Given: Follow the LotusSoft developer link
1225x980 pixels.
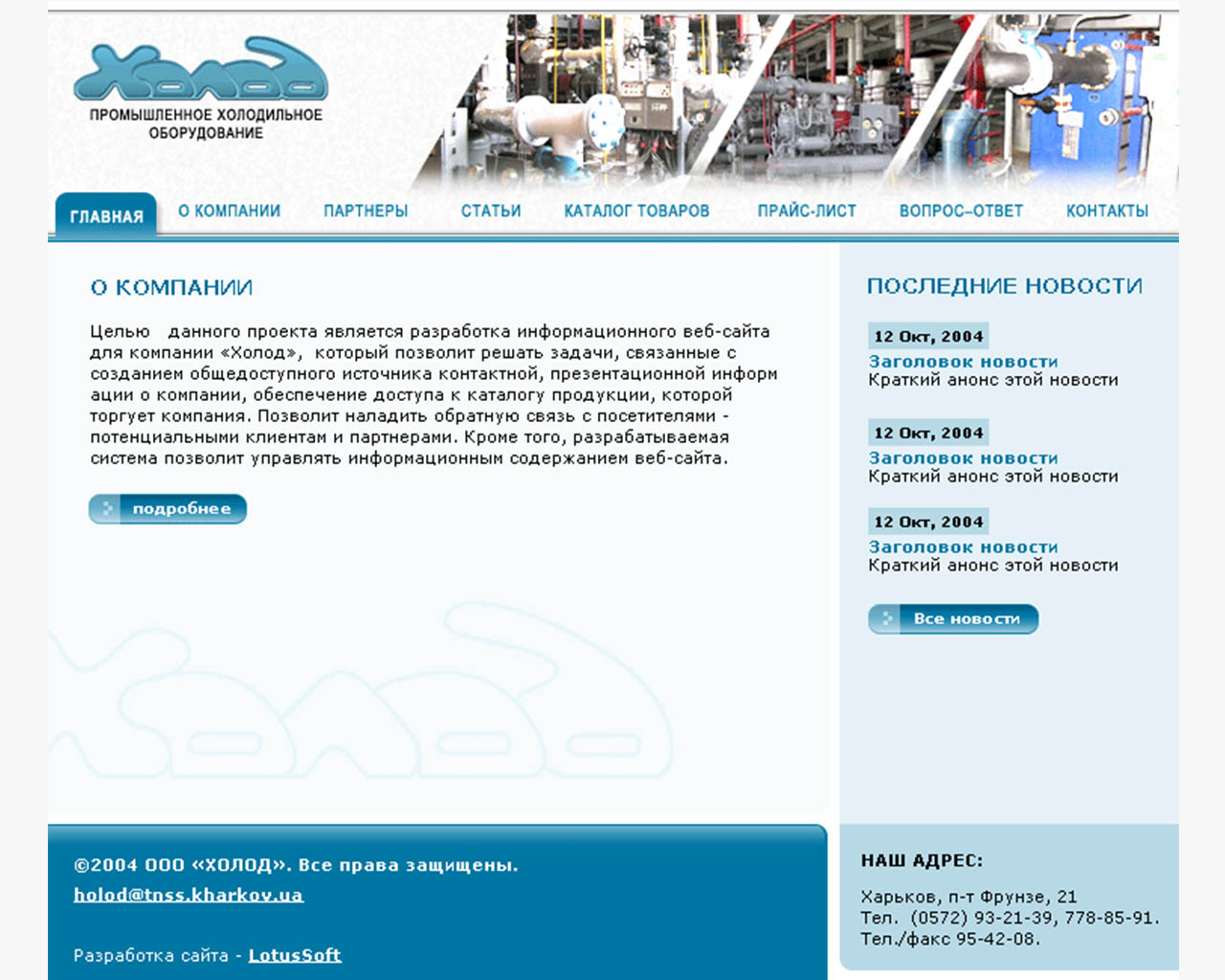Looking at the screenshot, I should coord(295,955).
